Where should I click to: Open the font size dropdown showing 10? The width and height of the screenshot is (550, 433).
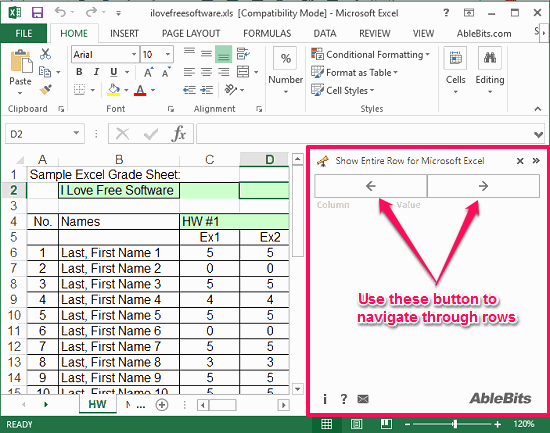(x=168, y=54)
